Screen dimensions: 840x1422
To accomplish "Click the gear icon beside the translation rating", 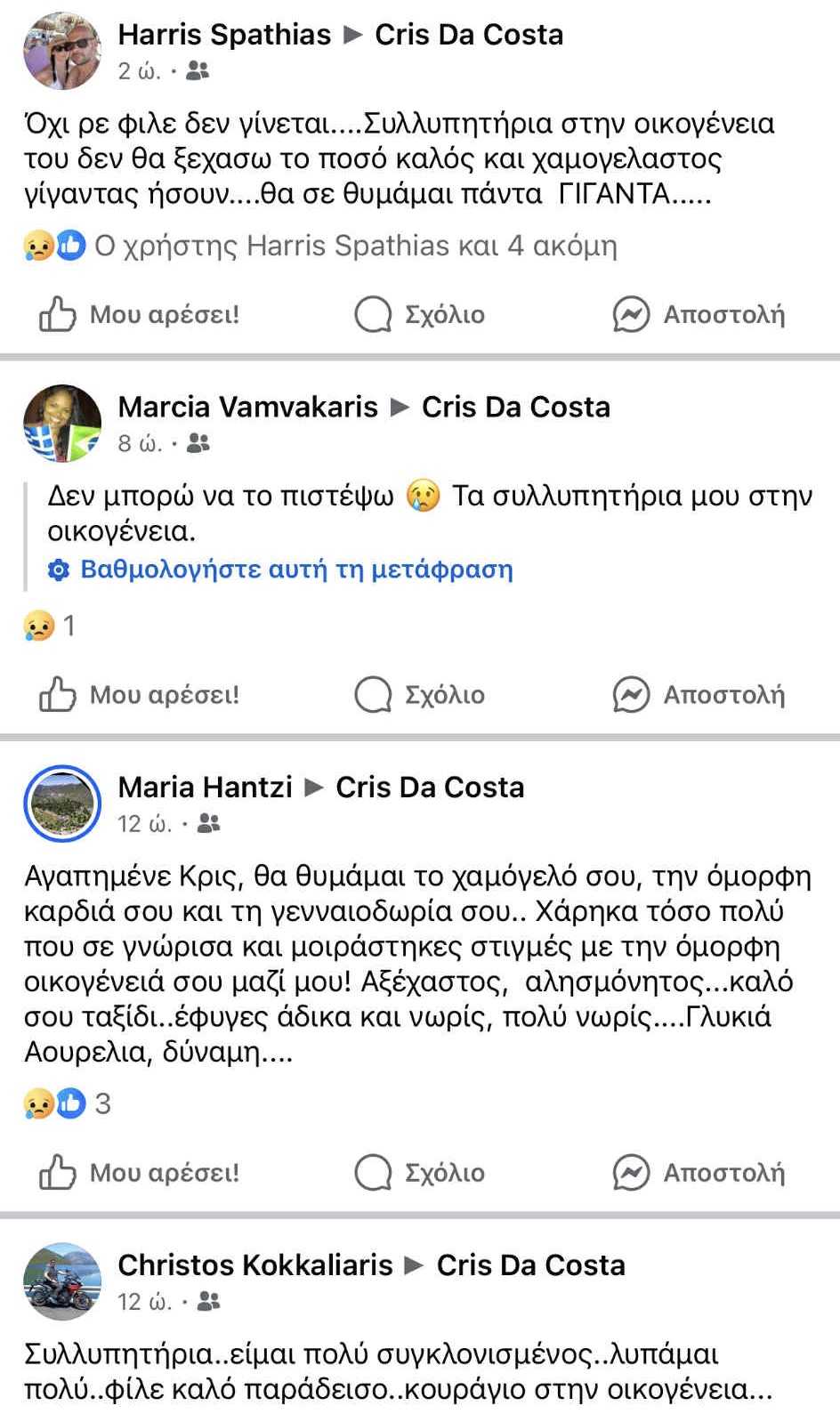I will 59,570.
